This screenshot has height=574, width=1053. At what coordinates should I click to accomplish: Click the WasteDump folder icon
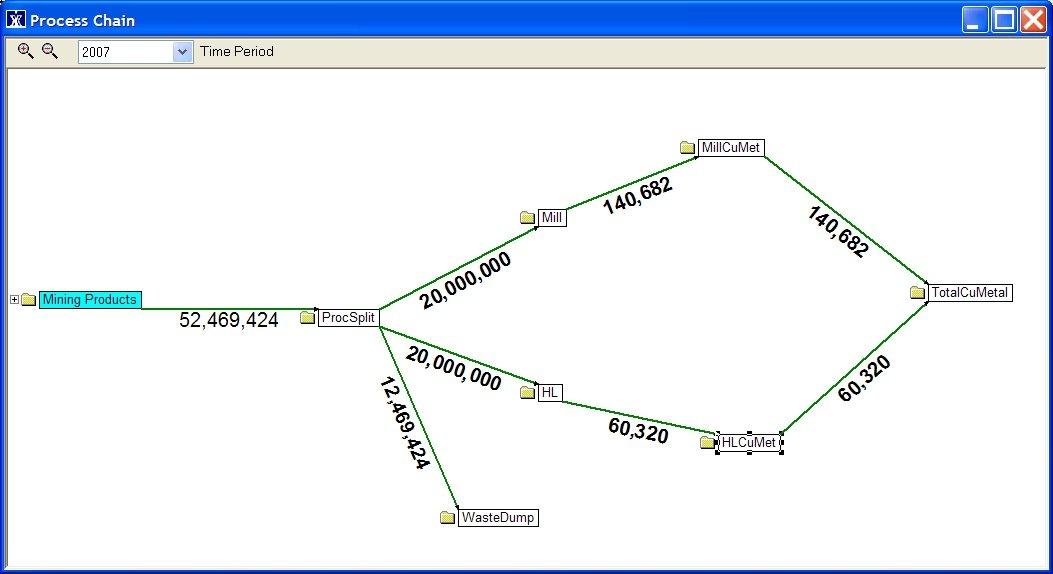[x=448, y=518]
